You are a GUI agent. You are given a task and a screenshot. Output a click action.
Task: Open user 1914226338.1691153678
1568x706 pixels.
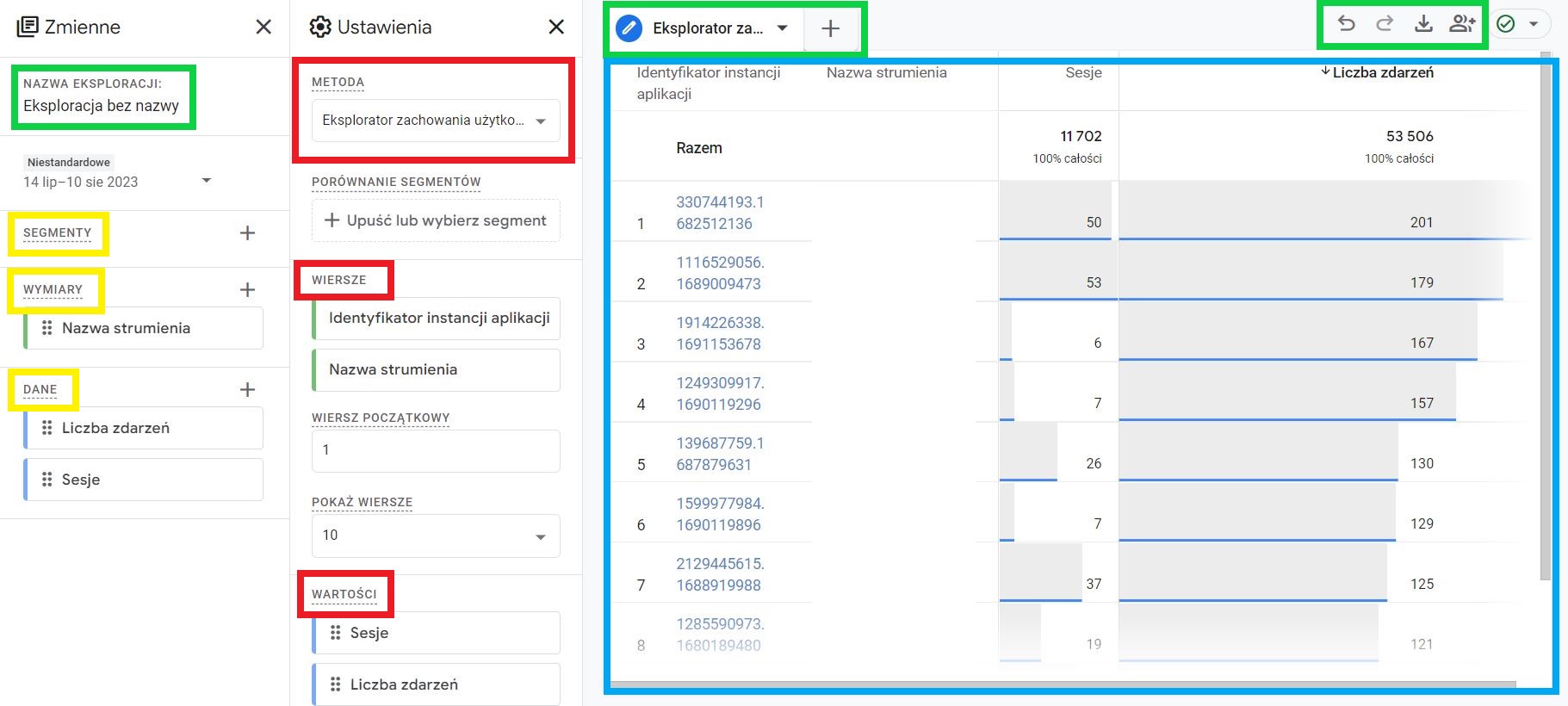[x=720, y=333]
